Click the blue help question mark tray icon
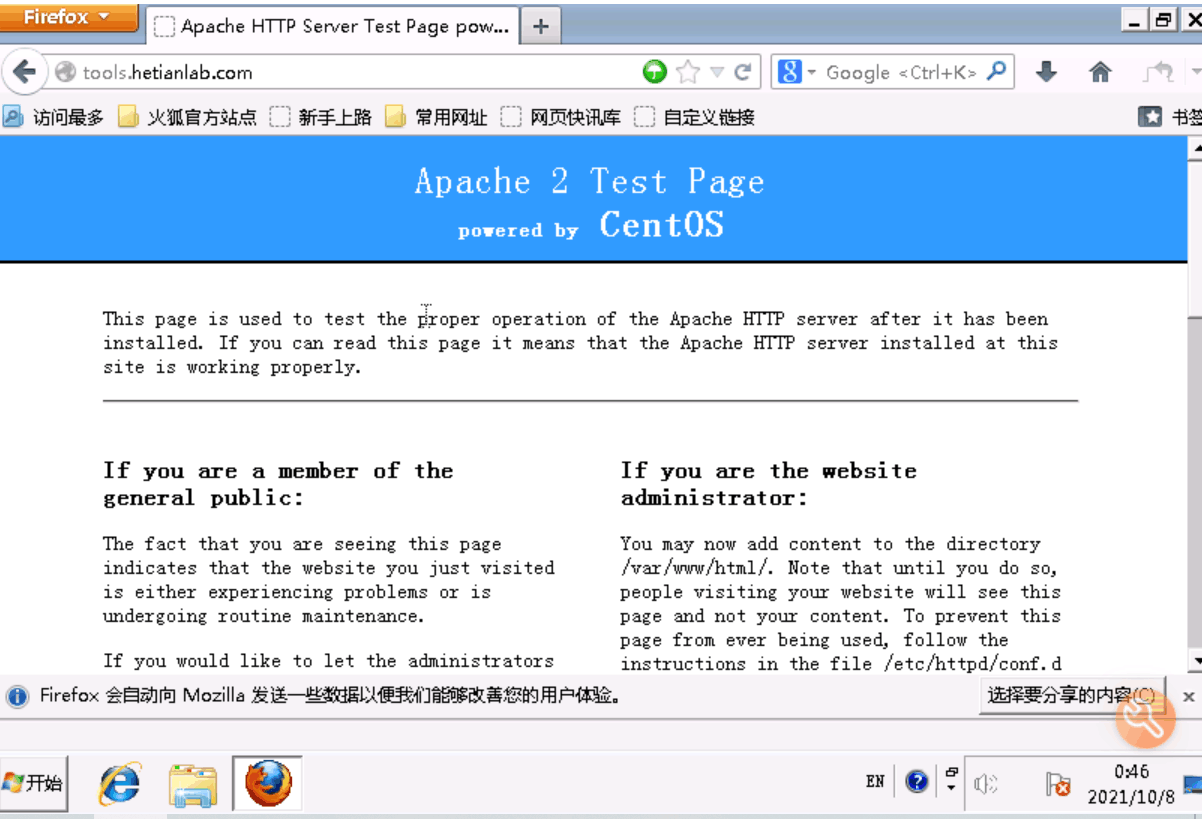Viewport: 1202px width, 819px height. [917, 782]
